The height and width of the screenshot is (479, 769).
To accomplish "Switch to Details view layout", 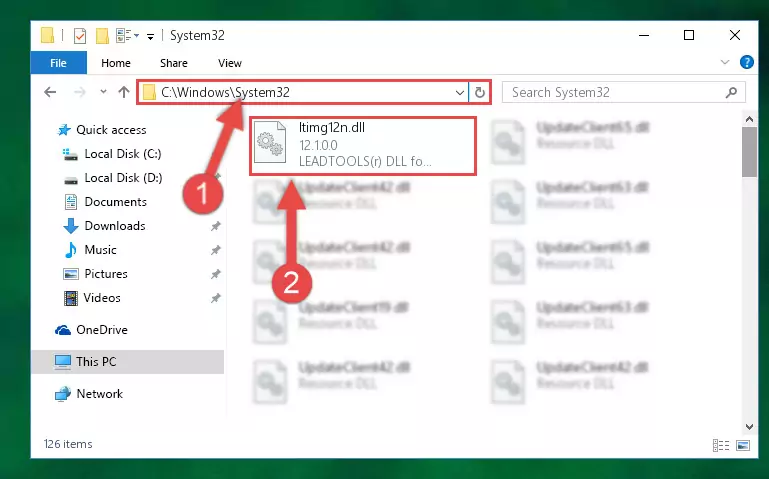I will 721,445.
